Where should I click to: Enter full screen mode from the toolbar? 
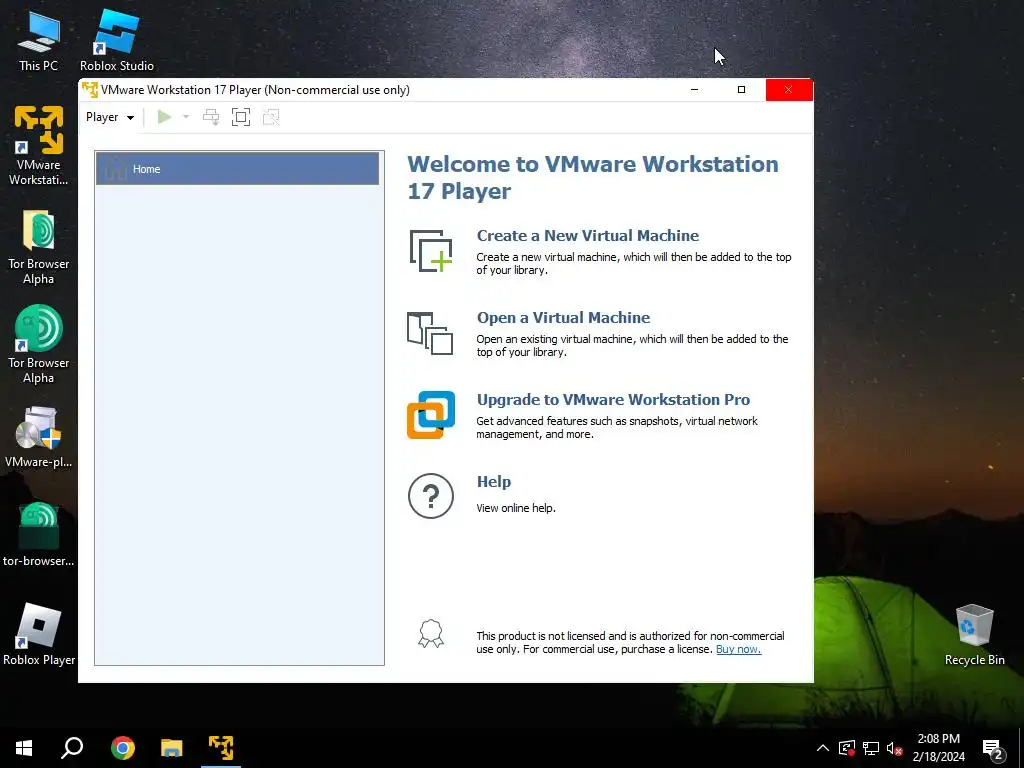point(241,117)
